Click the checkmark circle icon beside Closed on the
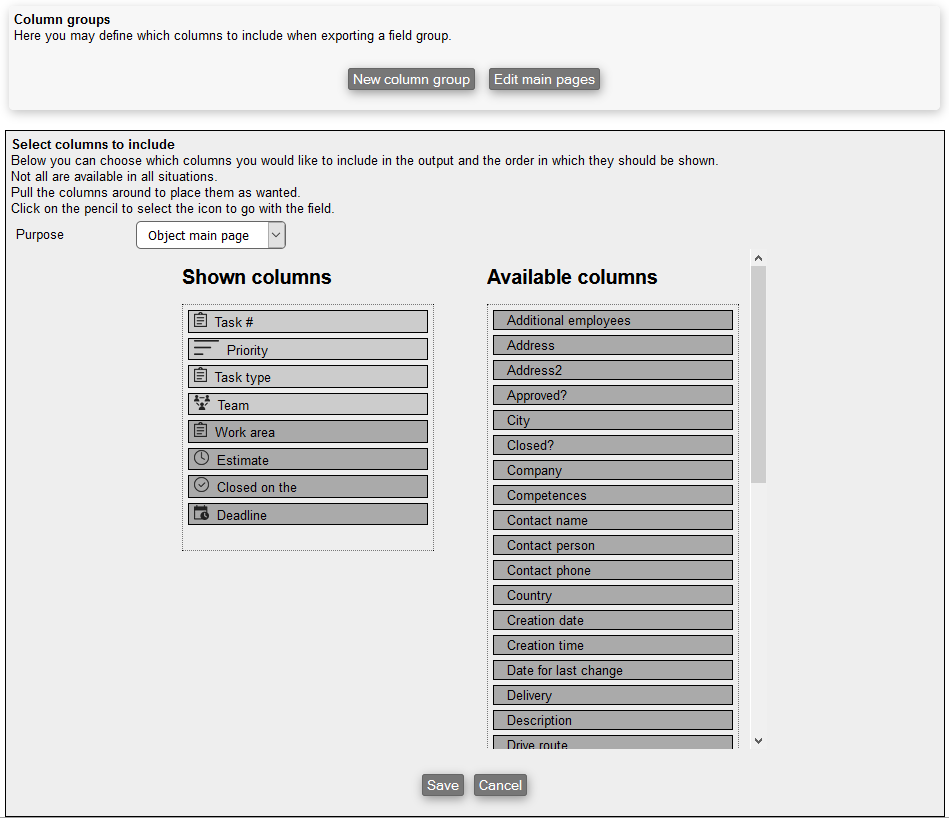The width and height of the screenshot is (949, 818). click(x=202, y=485)
